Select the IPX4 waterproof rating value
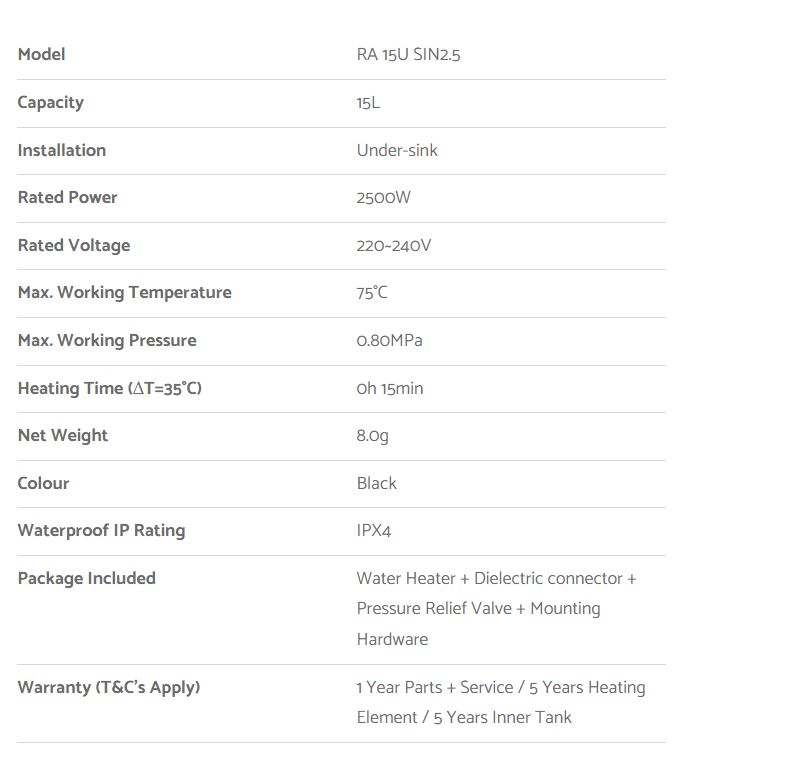Screen dimensions: 811x761 [x=373, y=531]
